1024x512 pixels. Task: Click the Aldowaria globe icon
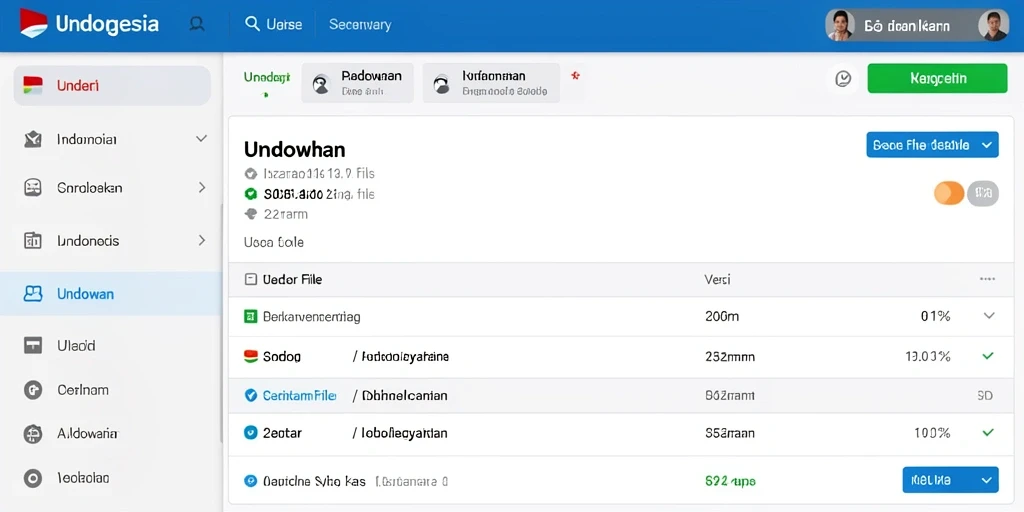[x=33, y=434]
